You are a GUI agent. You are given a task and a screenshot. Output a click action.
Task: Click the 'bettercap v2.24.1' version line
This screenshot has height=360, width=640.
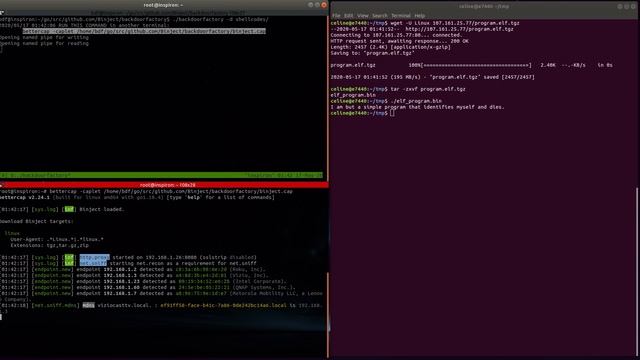point(137,197)
